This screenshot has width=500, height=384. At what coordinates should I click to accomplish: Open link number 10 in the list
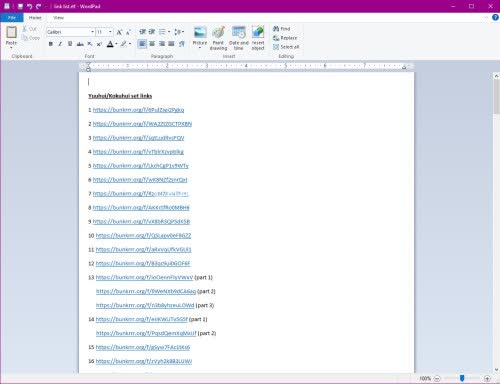[x=143, y=236]
